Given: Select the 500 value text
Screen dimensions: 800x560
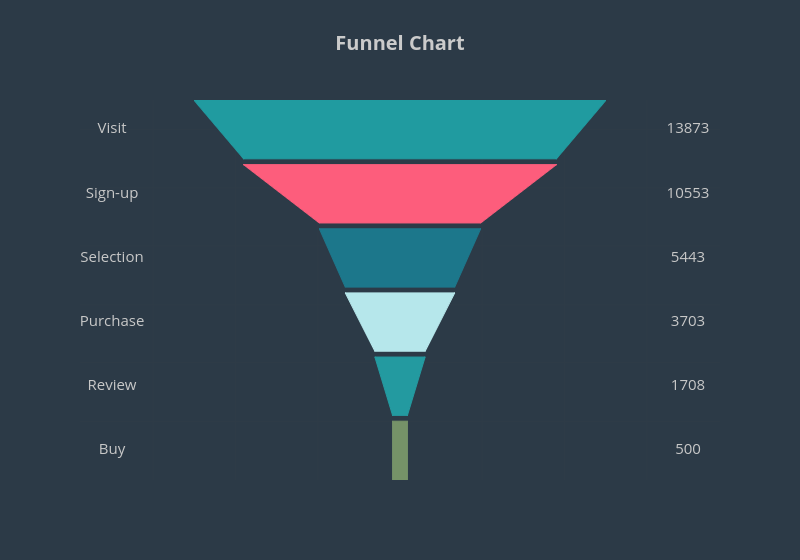Looking at the screenshot, I should (688, 449).
